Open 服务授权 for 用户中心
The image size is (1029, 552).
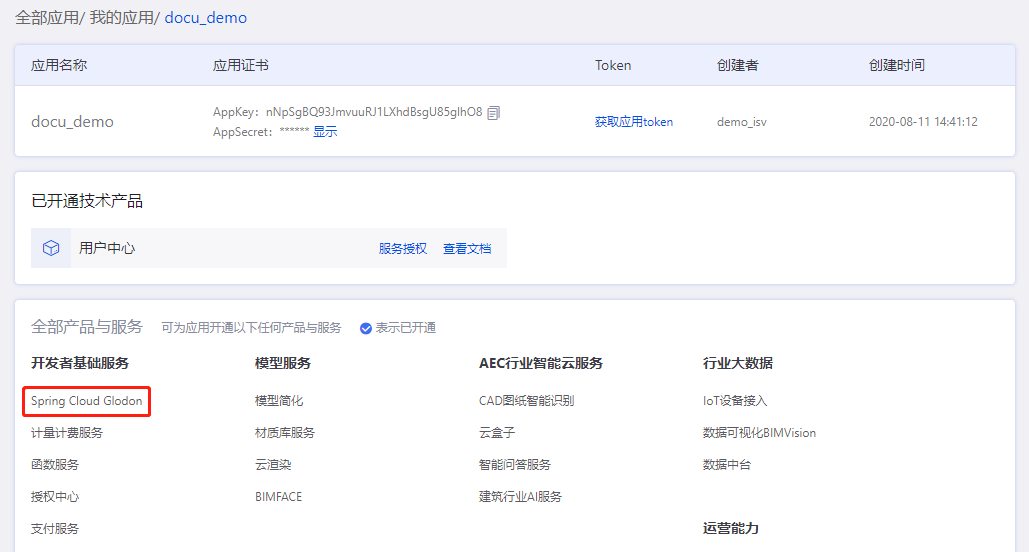tap(402, 249)
